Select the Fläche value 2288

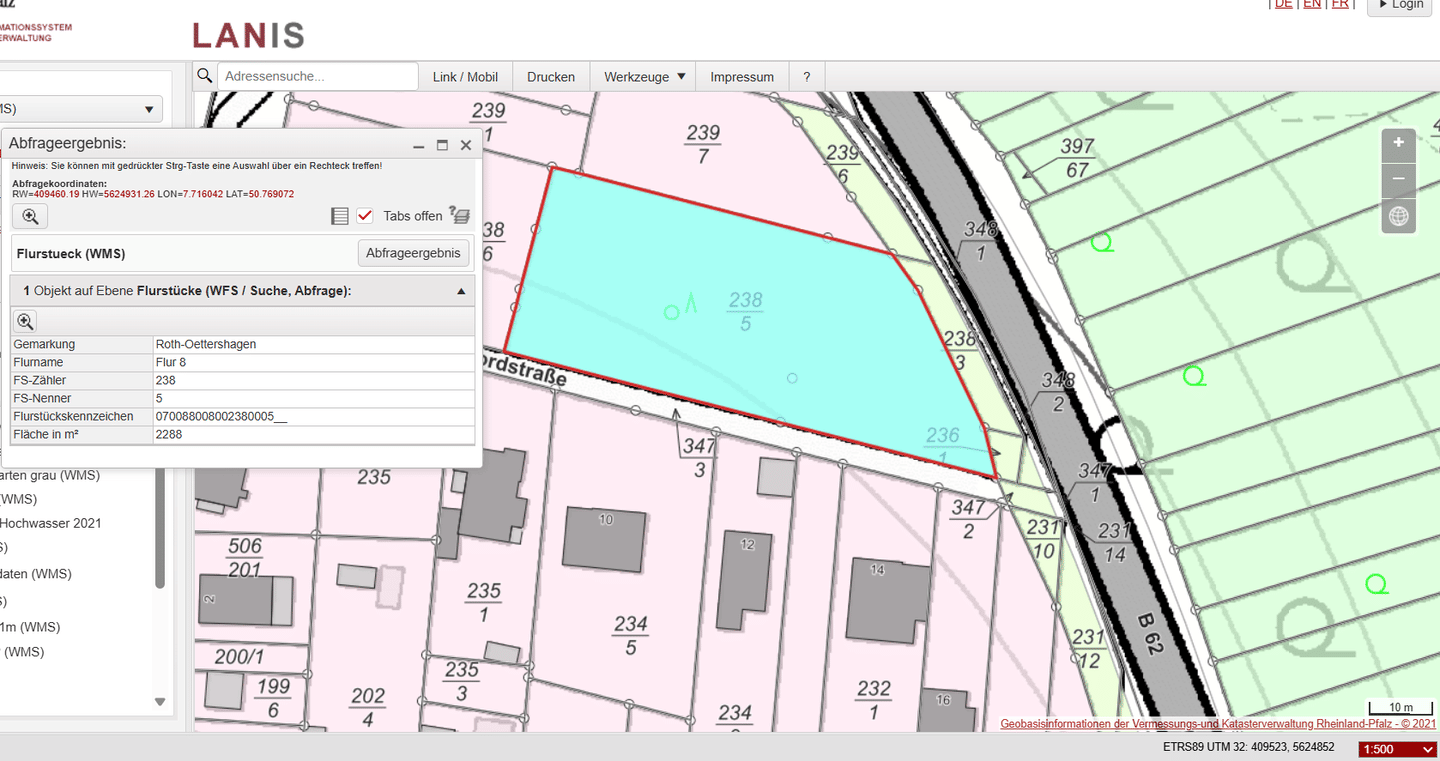[x=169, y=434]
